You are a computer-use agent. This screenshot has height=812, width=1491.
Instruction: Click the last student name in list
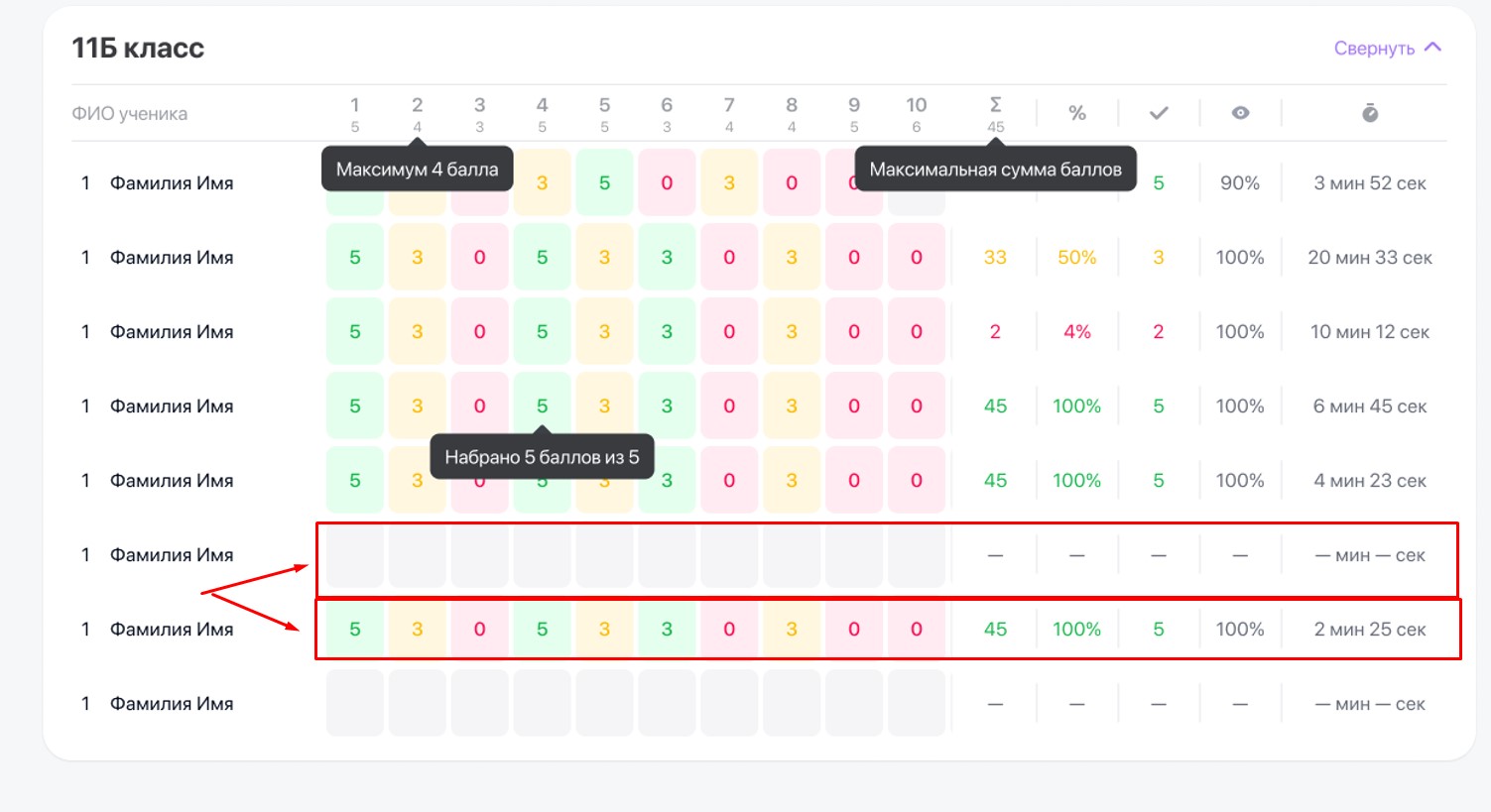[x=172, y=704]
